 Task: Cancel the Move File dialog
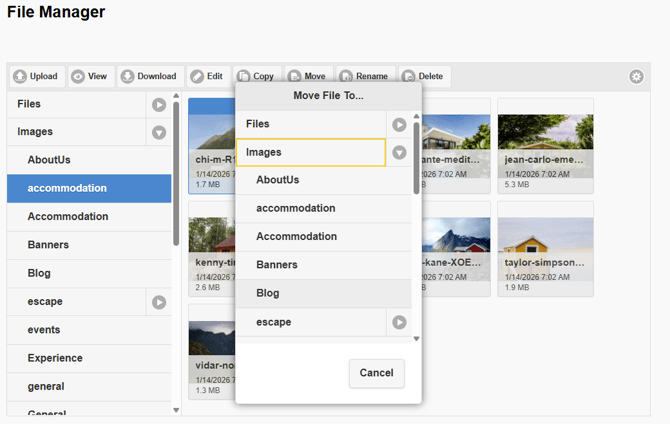(376, 373)
